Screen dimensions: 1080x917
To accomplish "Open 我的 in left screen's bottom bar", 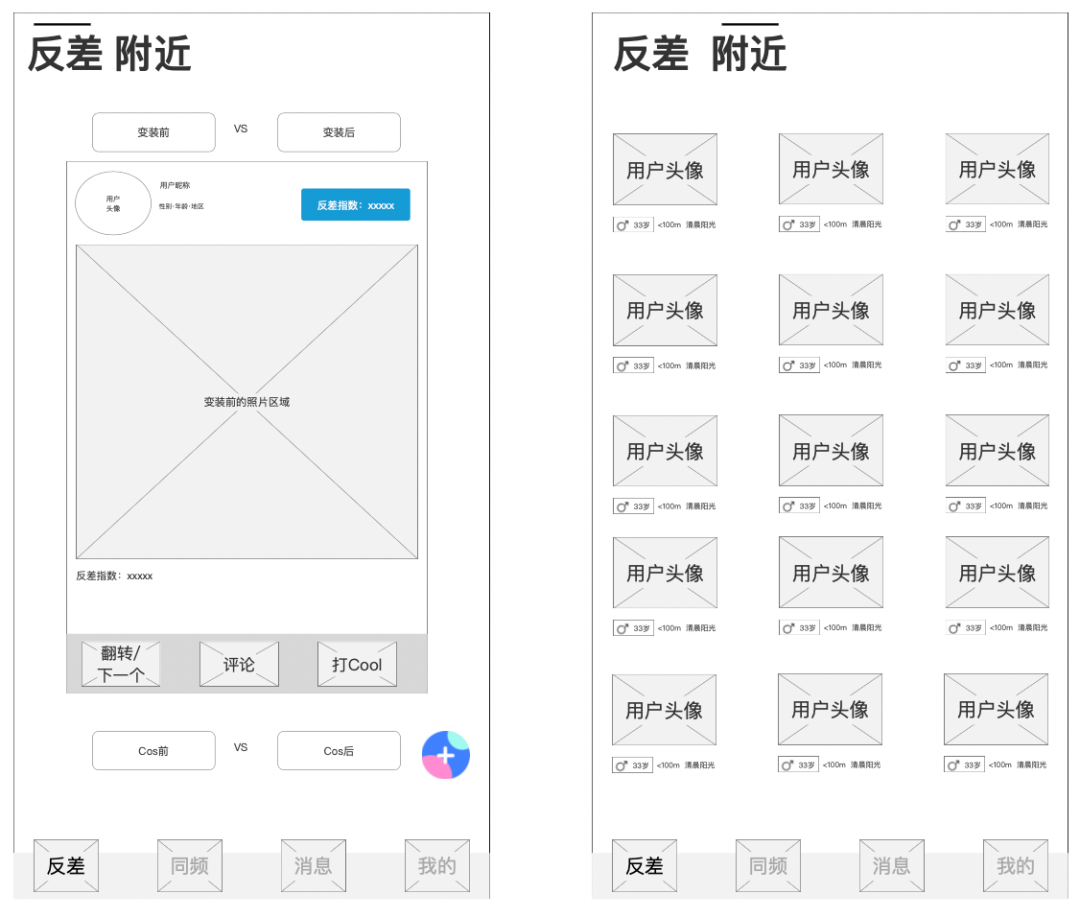I will click(437, 865).
